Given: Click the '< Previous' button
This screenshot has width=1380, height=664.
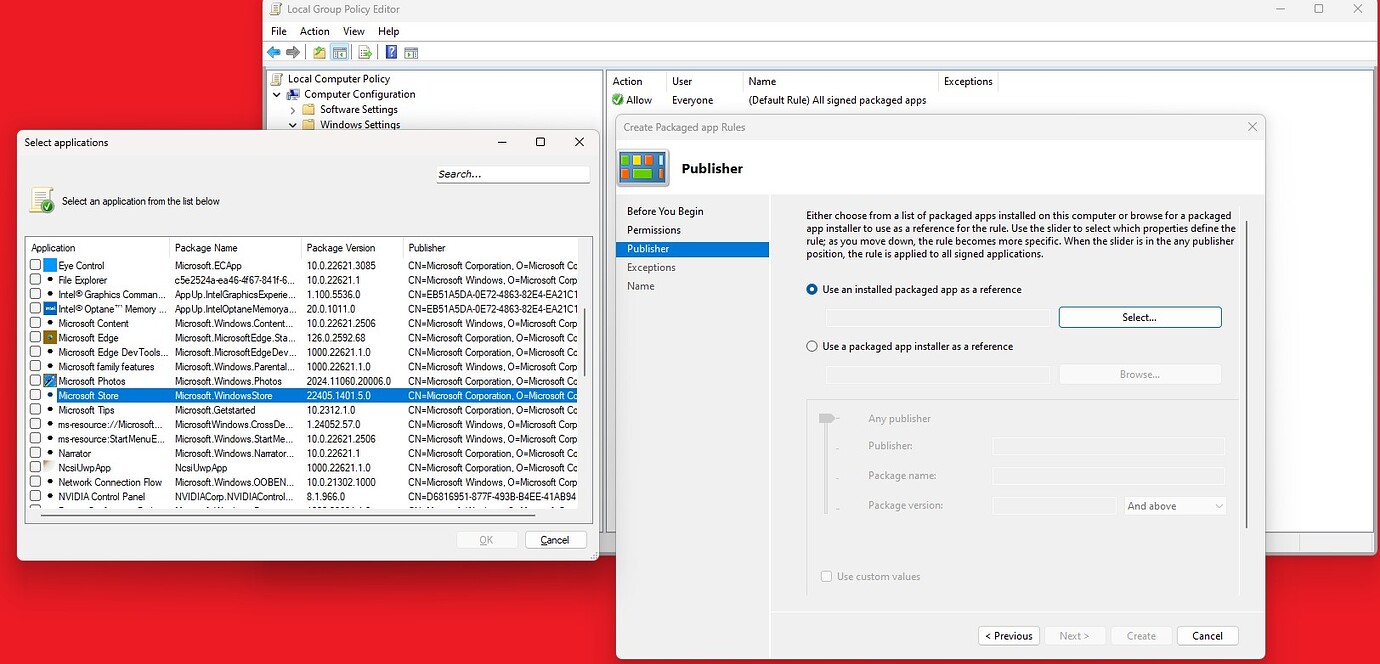Looking at the screenshot, I should click(x=1009, y=636).
